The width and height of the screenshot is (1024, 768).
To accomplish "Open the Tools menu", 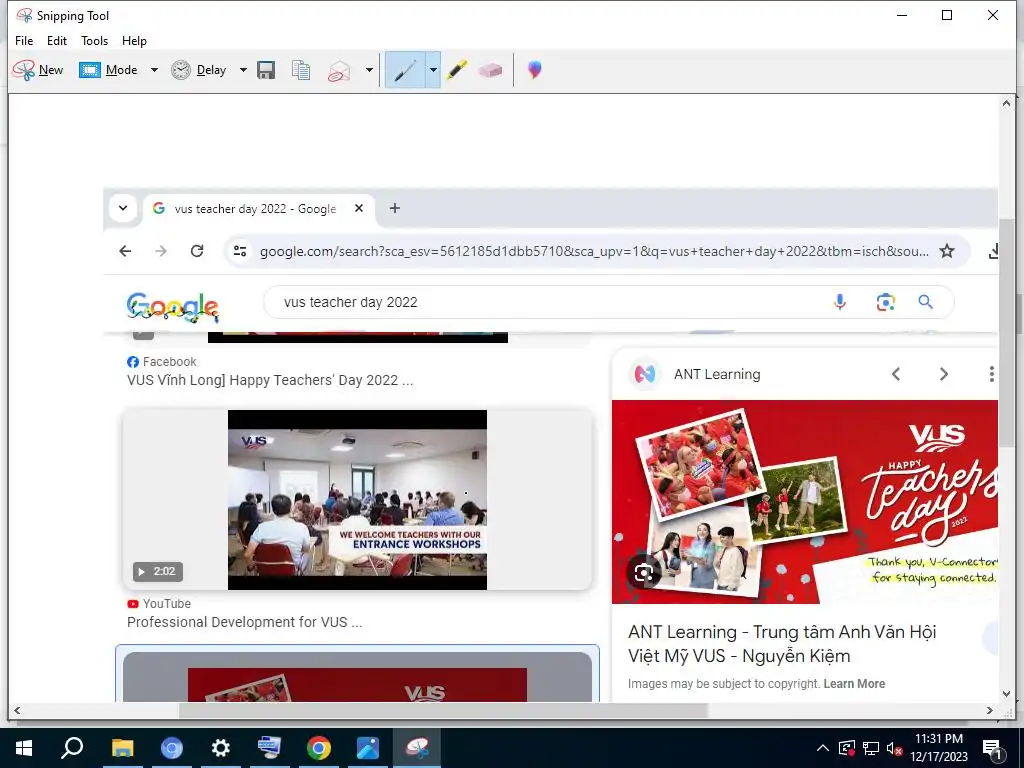I will tap(95, 40).
